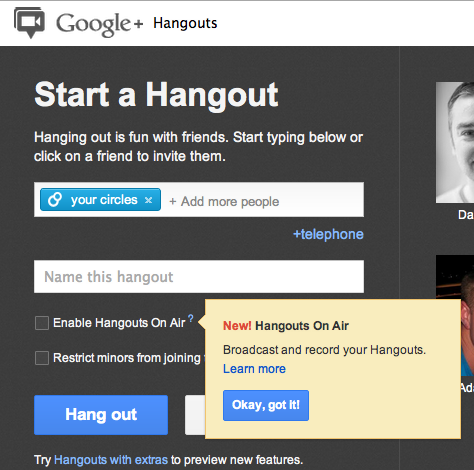Invite the friend in the black-and-white photo
Viewport: 474px width, 470px height.
pyautogui.click(x=455, y=142)
